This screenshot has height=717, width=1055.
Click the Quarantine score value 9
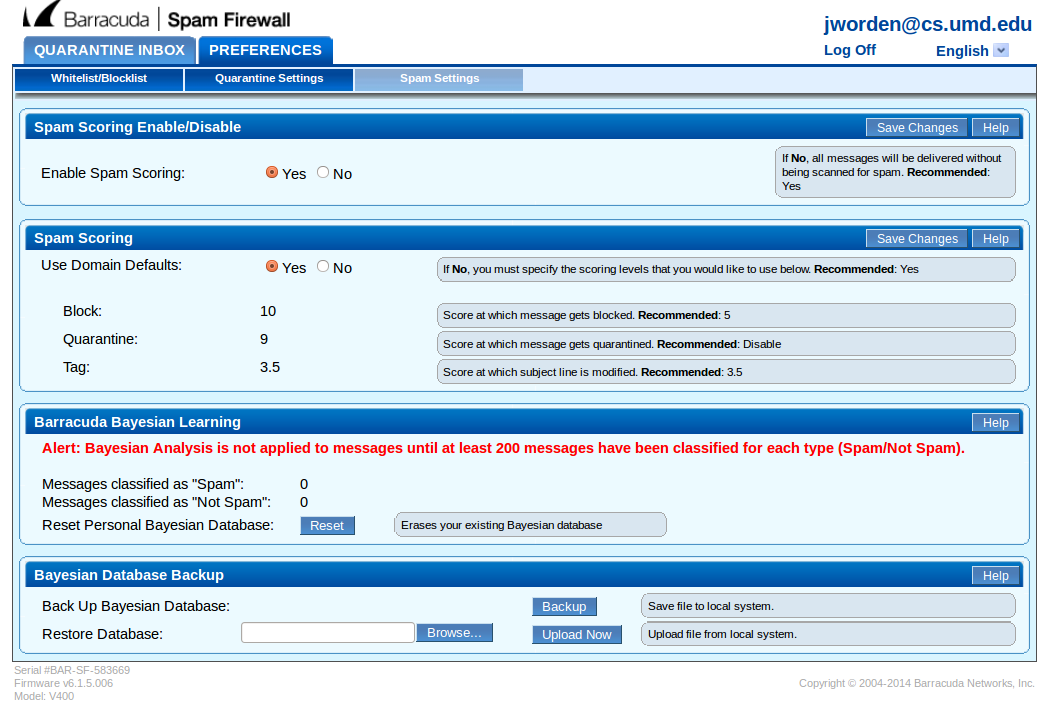click(264, 340)
